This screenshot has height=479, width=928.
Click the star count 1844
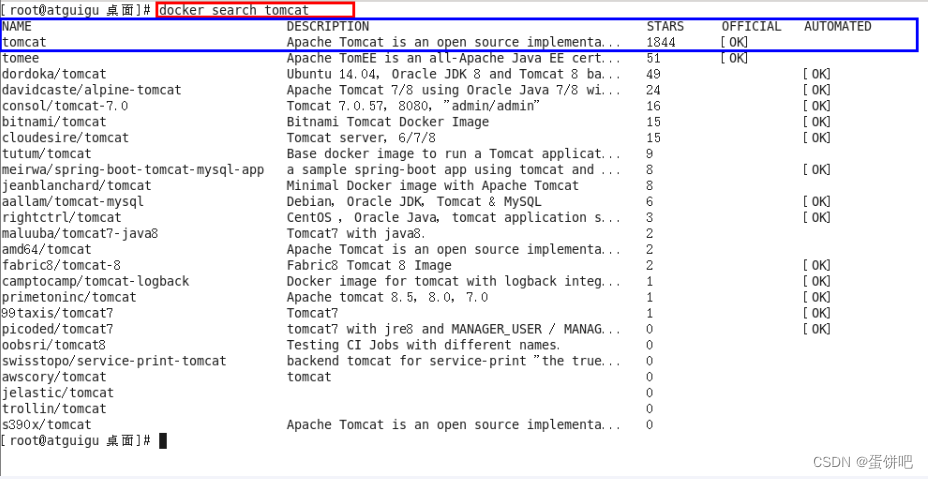[x=662, y=43]
